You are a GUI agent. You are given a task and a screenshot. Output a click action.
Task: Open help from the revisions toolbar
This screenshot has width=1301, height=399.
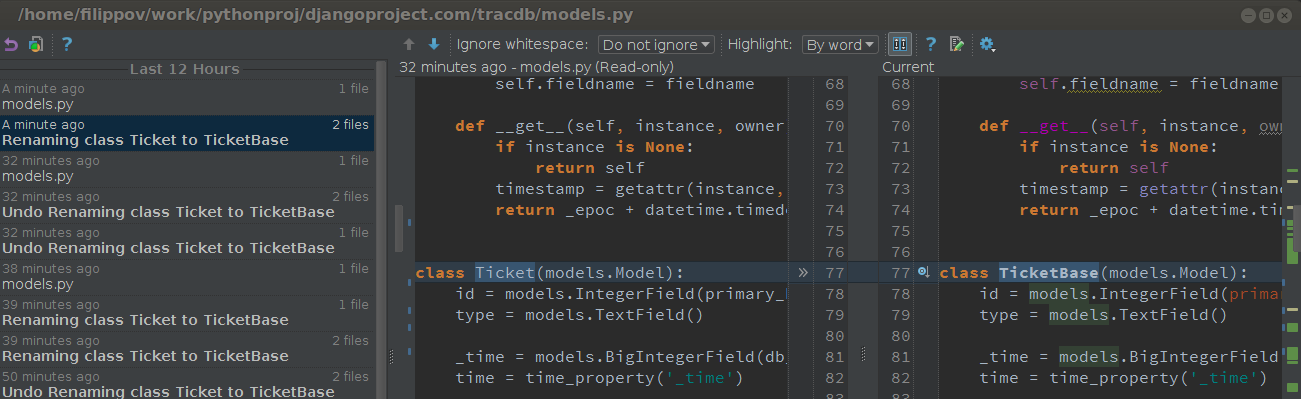[x=67, y=44]
